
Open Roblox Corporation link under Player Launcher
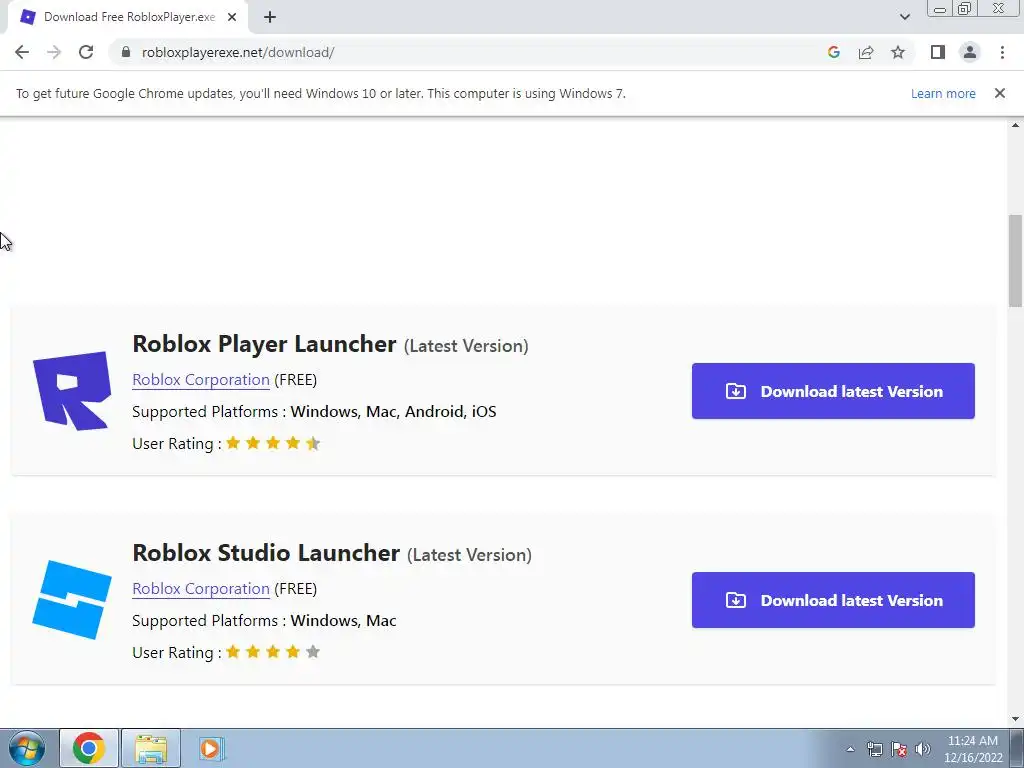pos(200,379)
